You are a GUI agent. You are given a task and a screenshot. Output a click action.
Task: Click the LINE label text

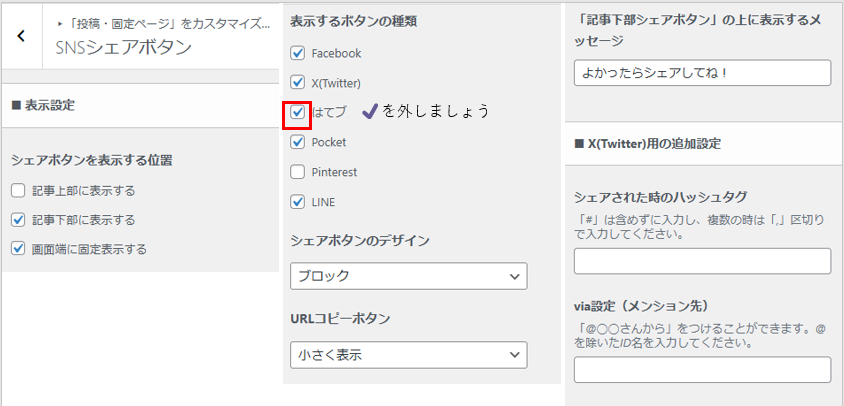tap(323, 202)
